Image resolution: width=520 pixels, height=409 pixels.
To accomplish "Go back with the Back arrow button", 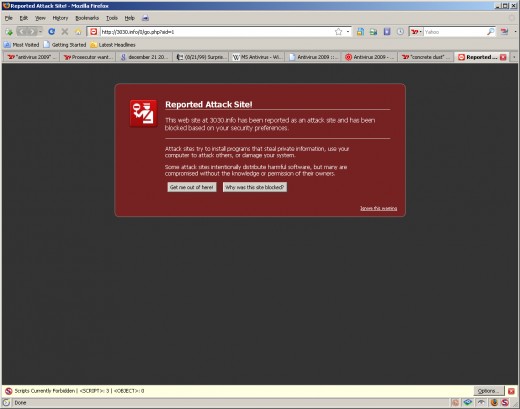I will 21,32.
